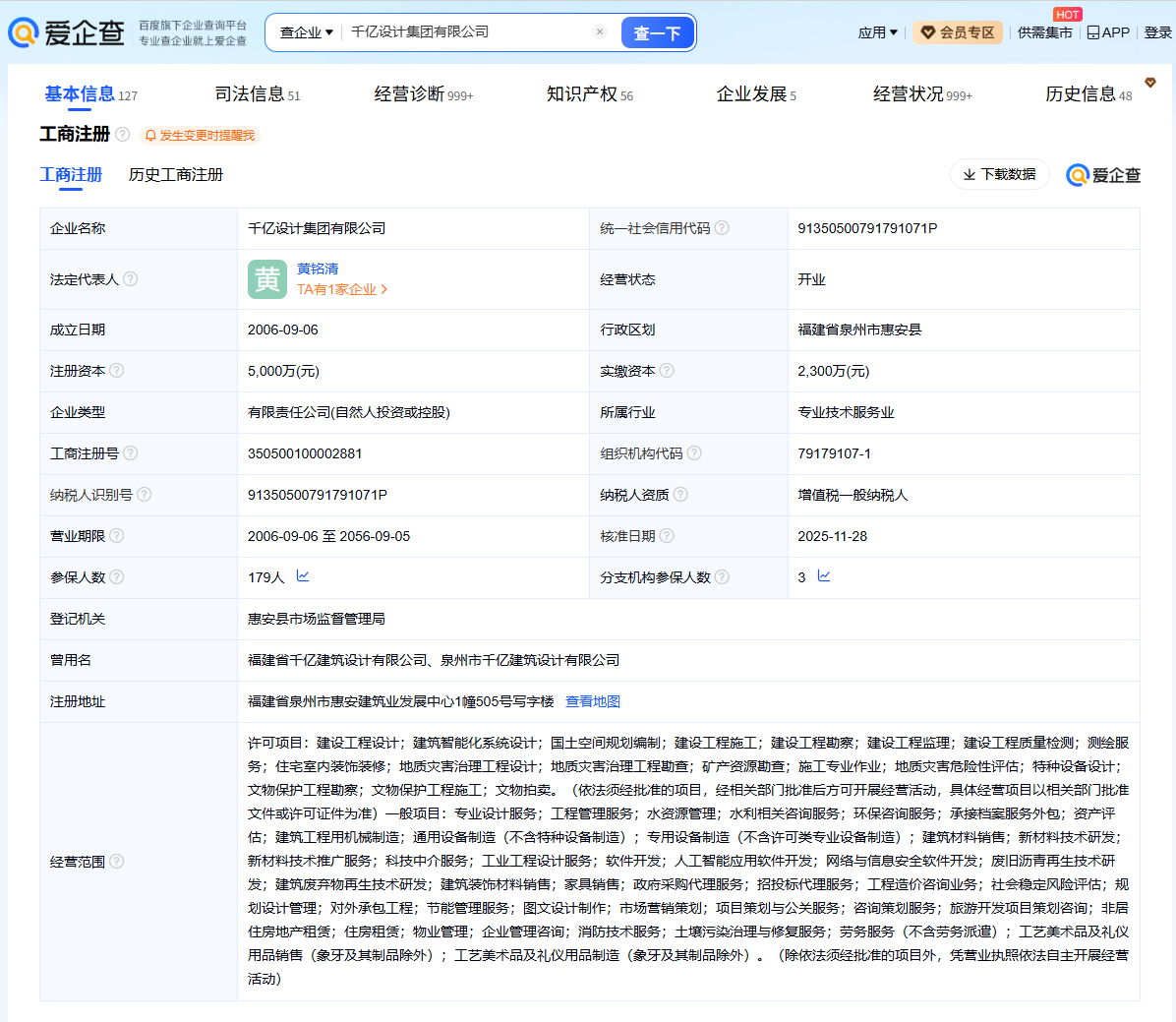Click the 查一下 search button
This screenshot has height=1022, width=1176.
coord(657,32)
